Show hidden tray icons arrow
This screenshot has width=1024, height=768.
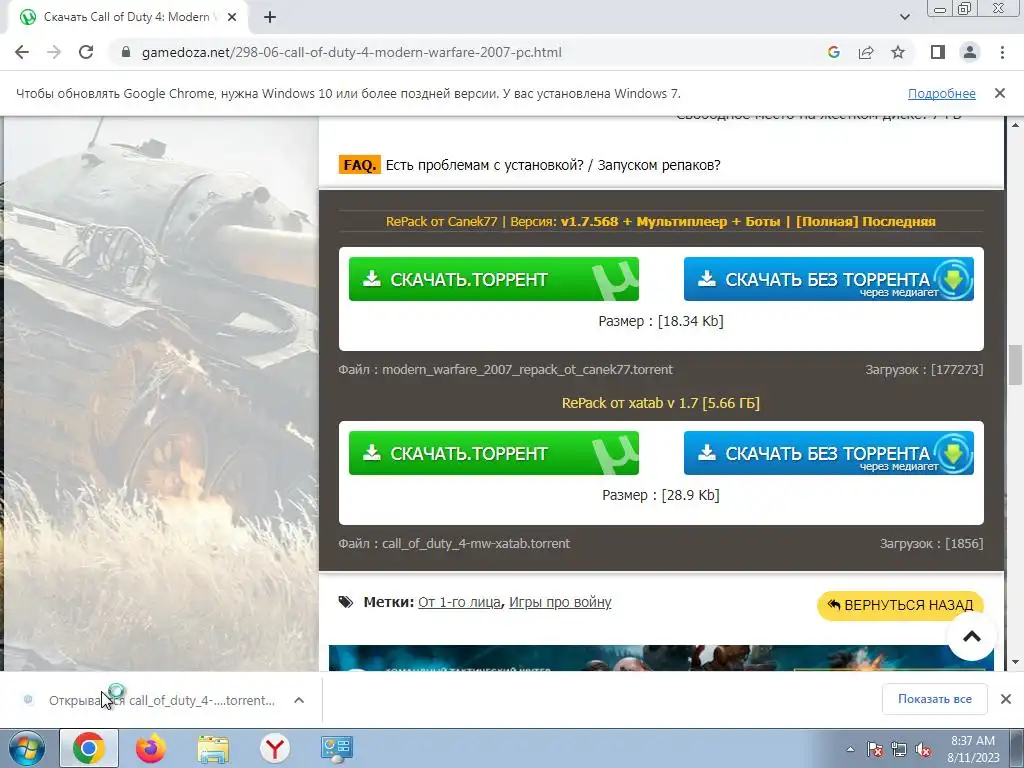coord(850,749)
